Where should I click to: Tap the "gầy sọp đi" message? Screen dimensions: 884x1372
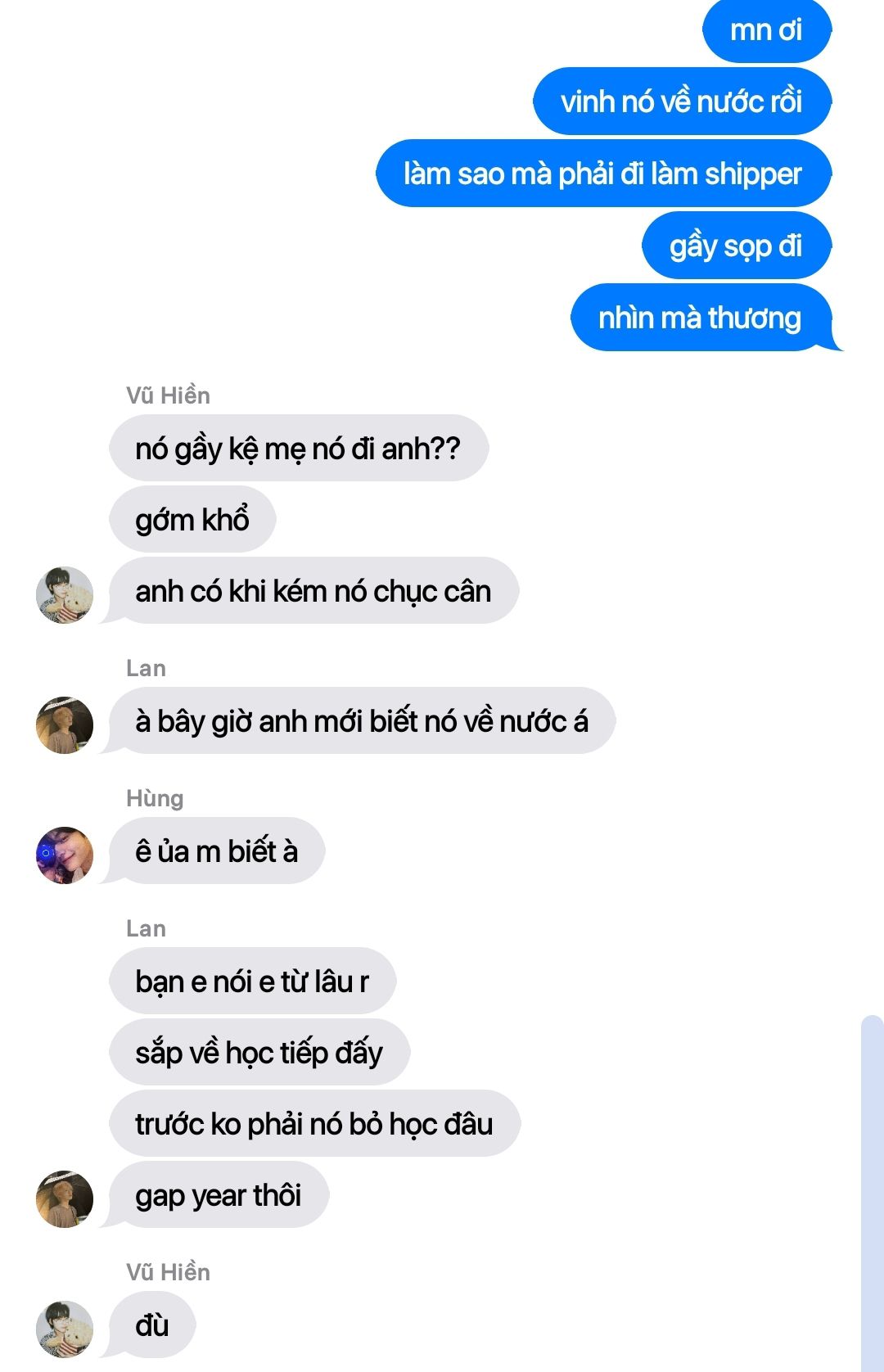[737, 246]
